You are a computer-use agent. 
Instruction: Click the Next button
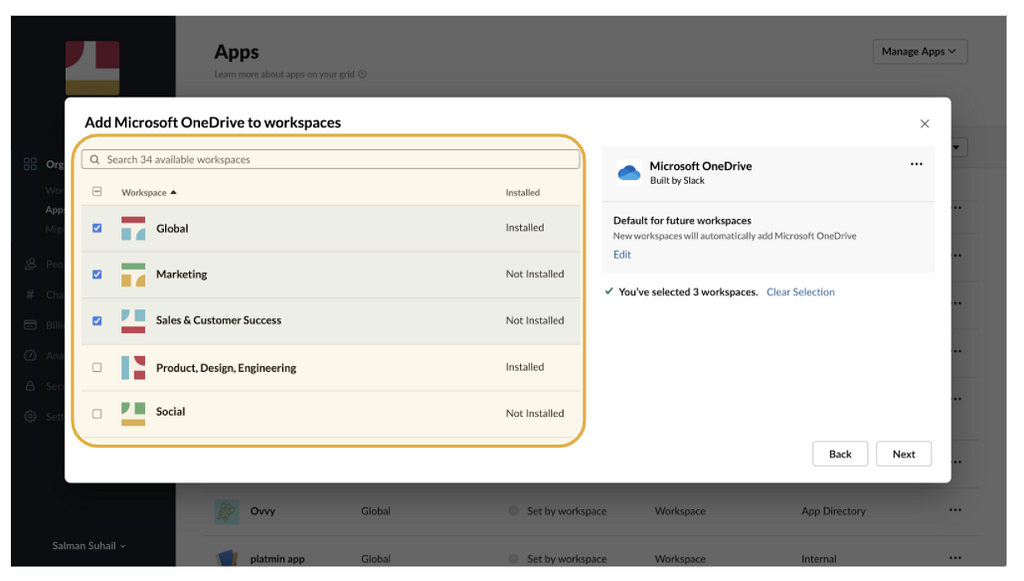904,454
